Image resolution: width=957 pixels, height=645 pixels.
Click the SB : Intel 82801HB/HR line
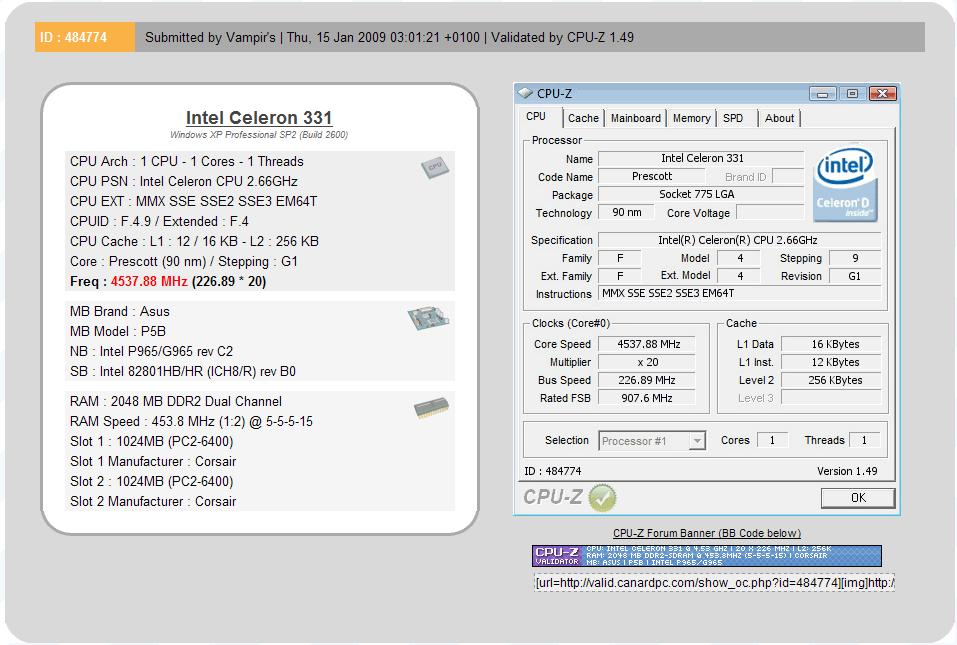click(182, 372)
